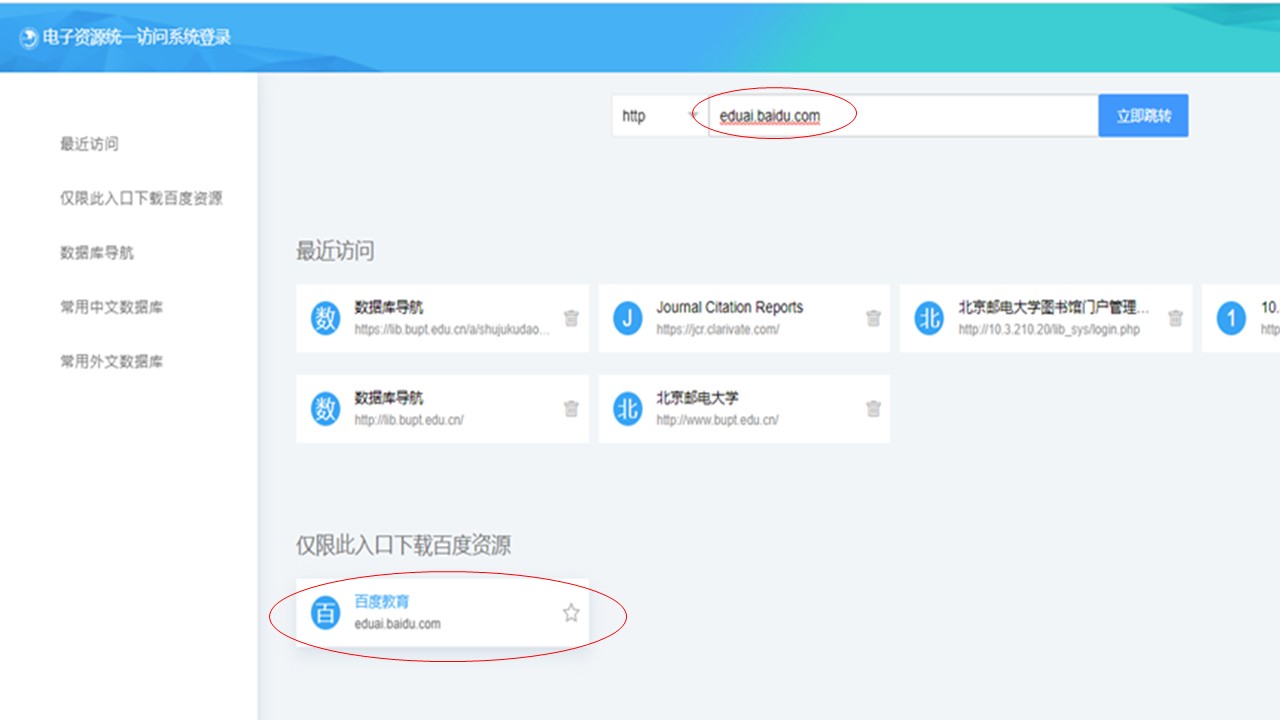Click the 数 icon of http://lib.bupt.edu.cn/ card

coord(325,409)
